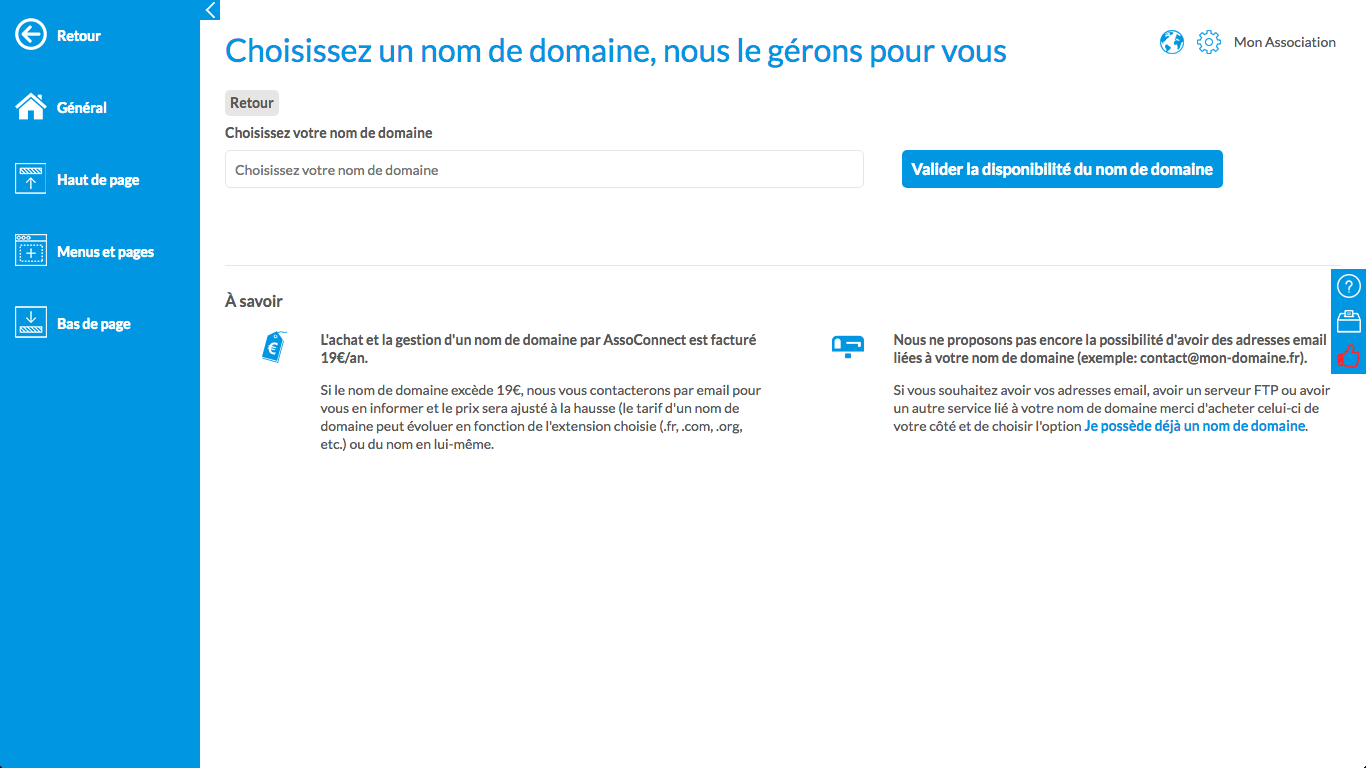Click the red thumbs-up icon on right edge
The width and height of the screenshot is (1366, 768).
click(1349, 356)
